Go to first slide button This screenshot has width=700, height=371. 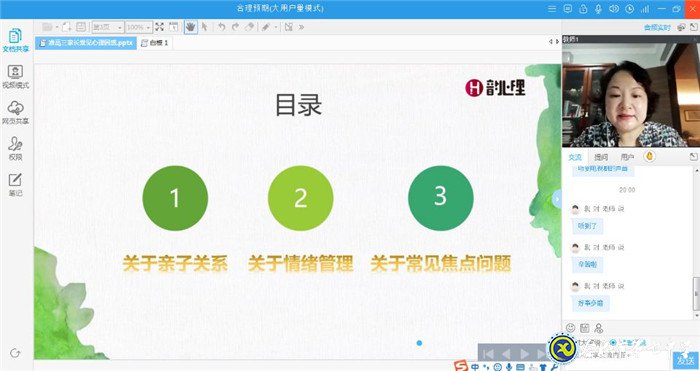point(488,354)
